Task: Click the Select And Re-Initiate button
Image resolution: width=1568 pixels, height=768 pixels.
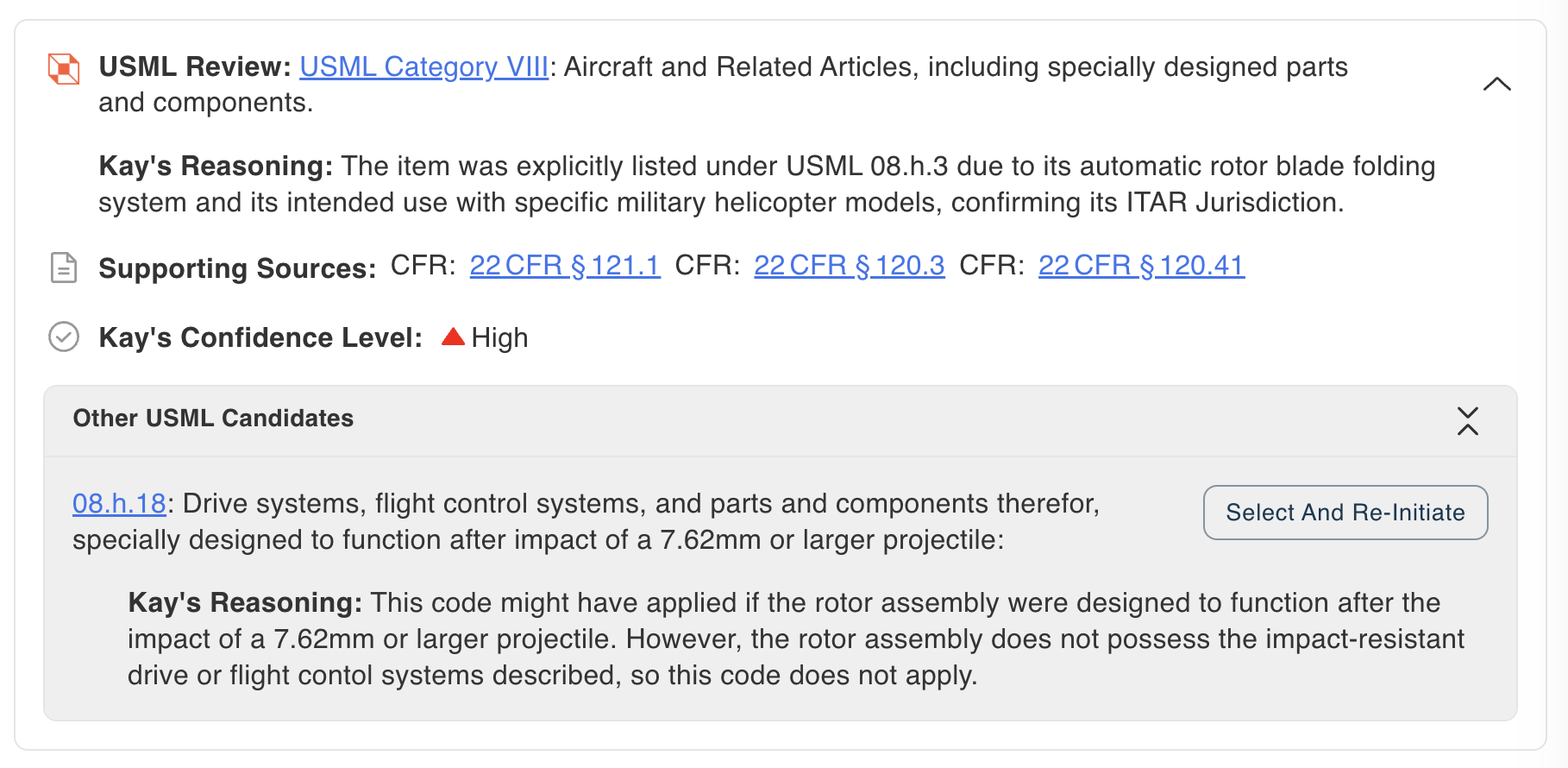Action: (1345, 513)
